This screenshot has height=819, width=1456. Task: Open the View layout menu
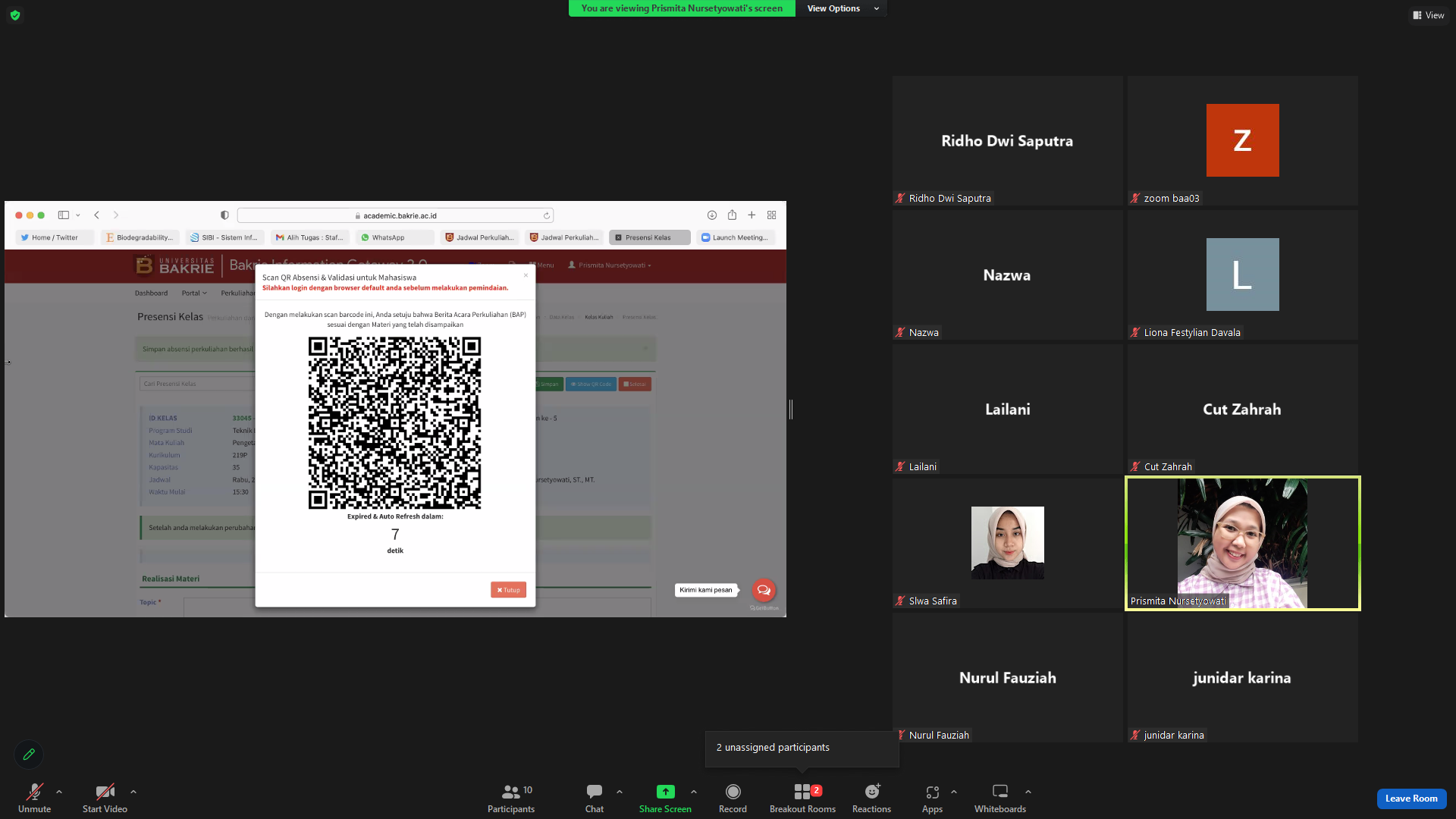(x=1428, y=15)
